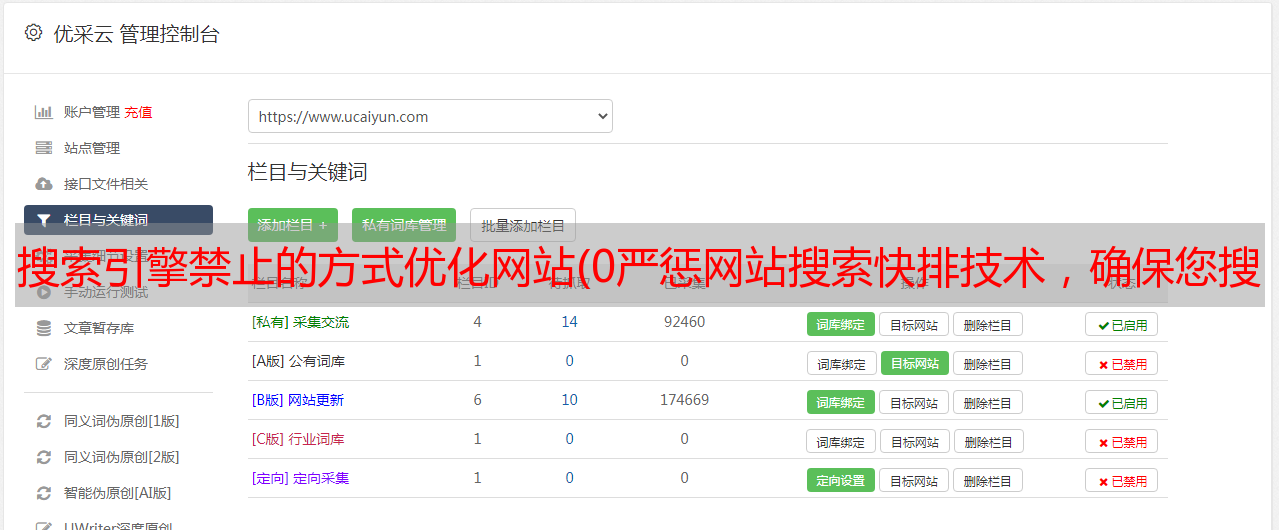This screenshot has height=530, width=1279.
Task: Click the [A版] 公有词库 column name
Action: [298, 361]
